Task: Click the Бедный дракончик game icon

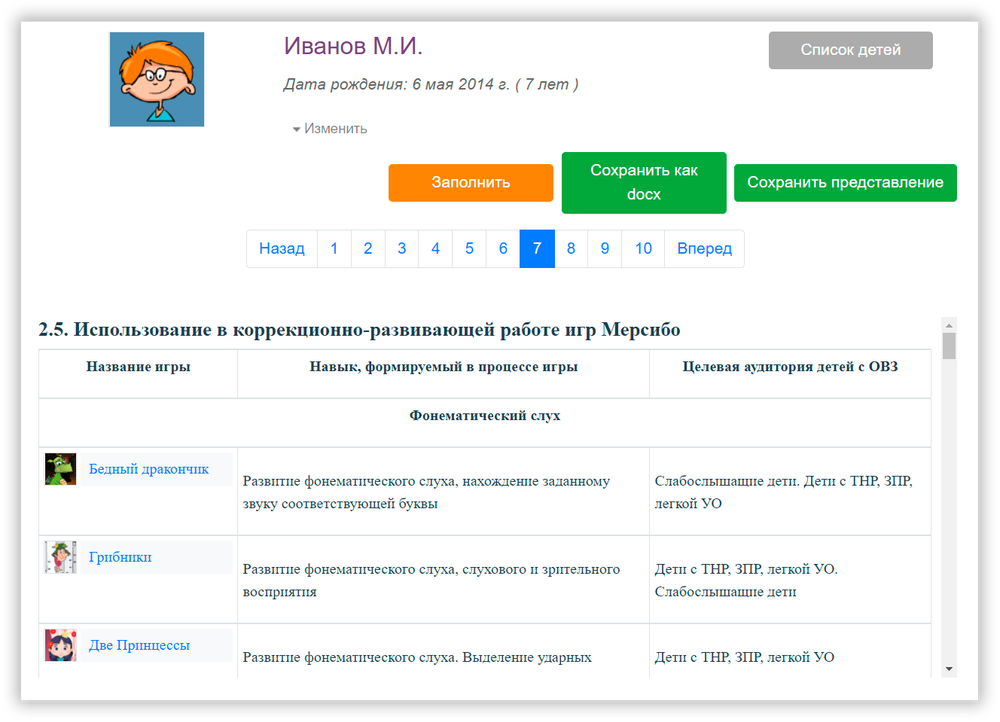Action: [x=60, y=469]
